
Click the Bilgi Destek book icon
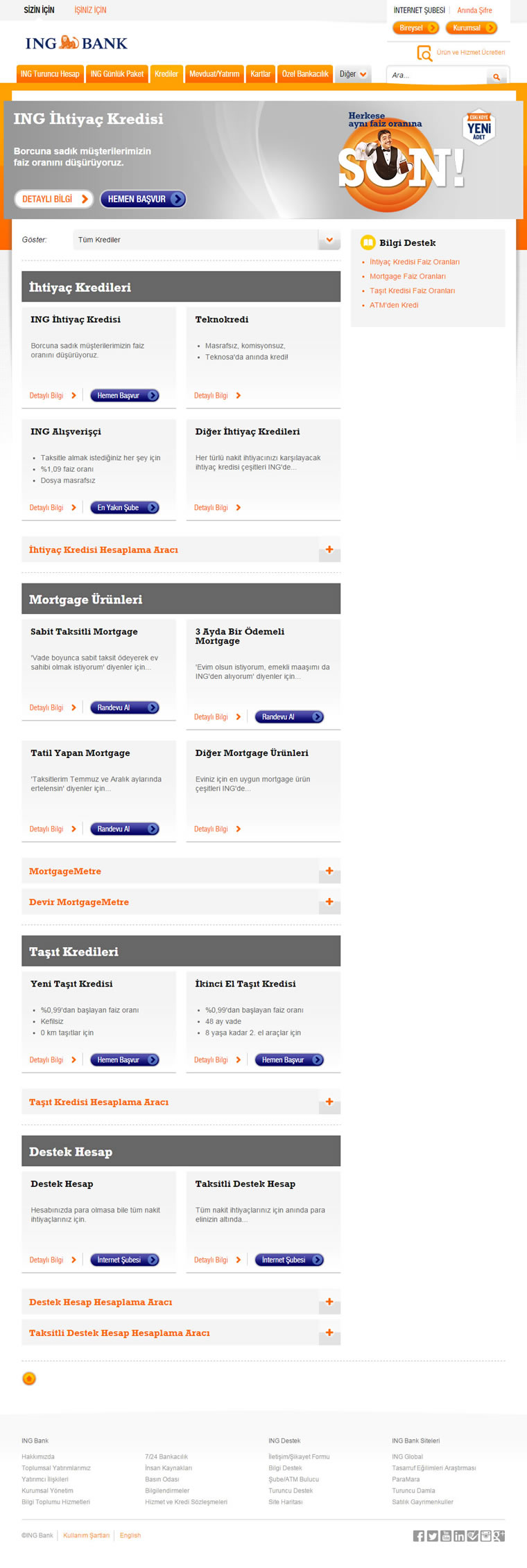coord(368,243)
